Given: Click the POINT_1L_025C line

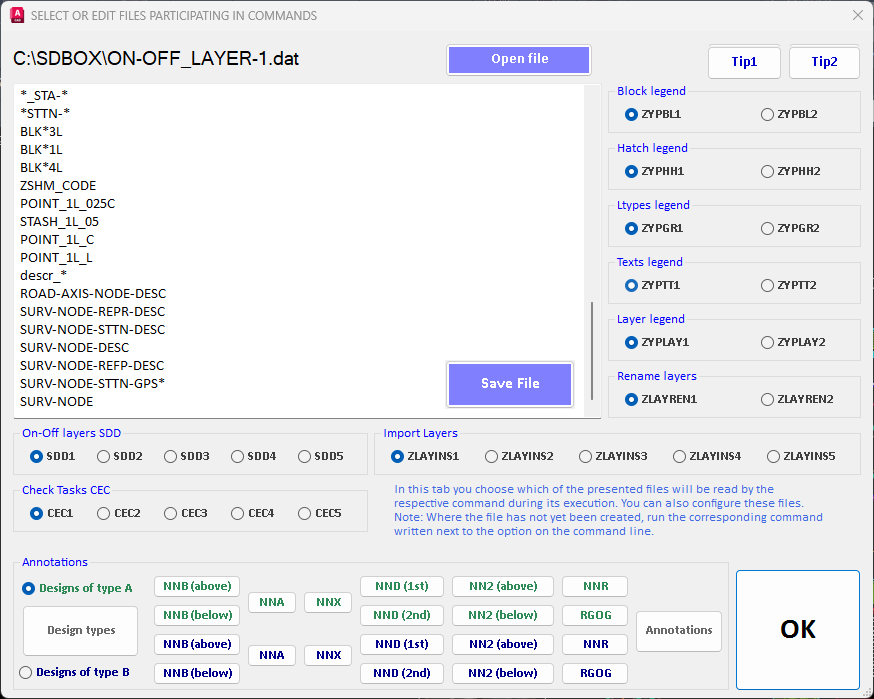Looking at the screenshot, I should 67,204.
